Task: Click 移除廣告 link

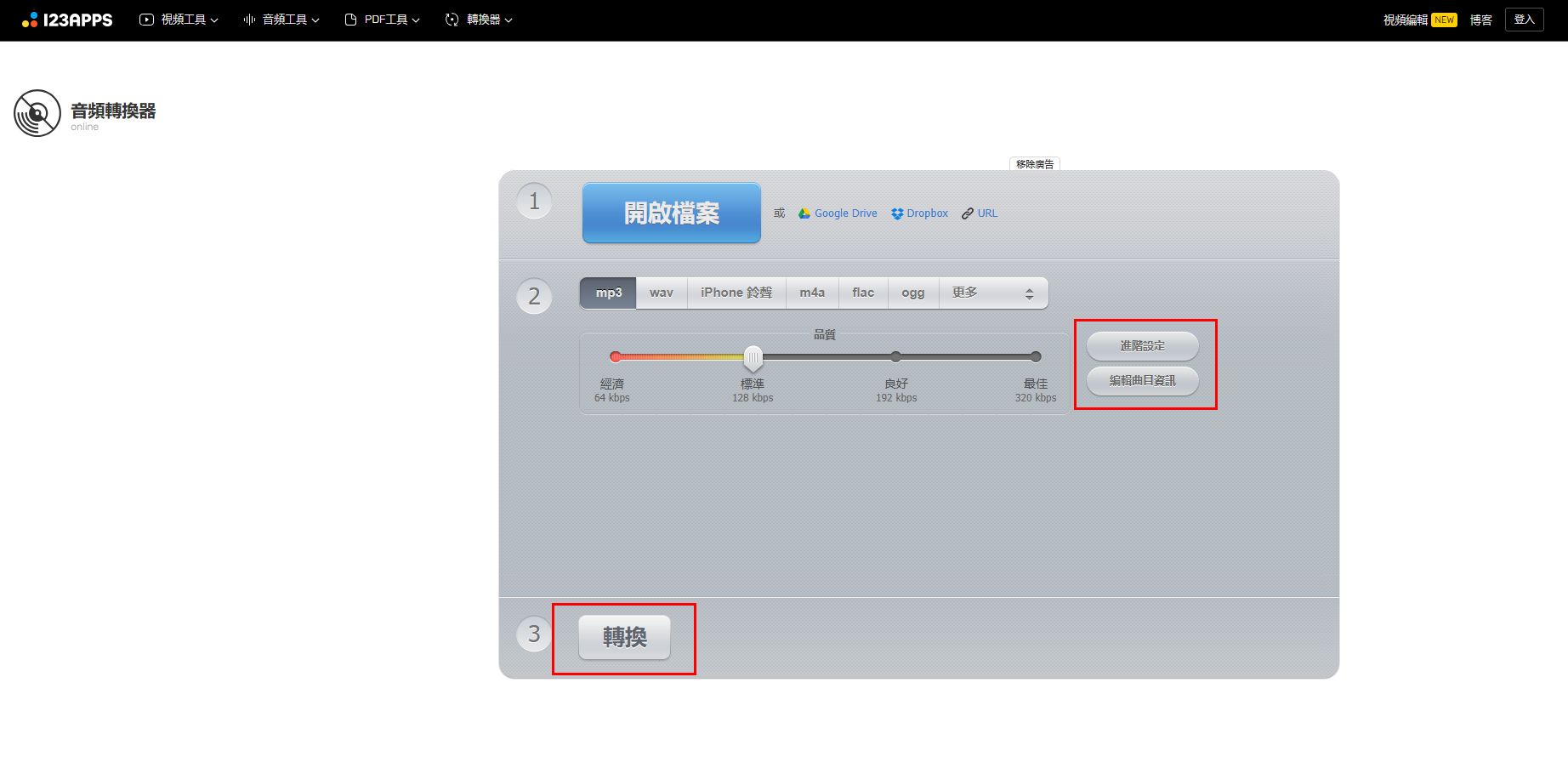Action: coord(1035,164)
